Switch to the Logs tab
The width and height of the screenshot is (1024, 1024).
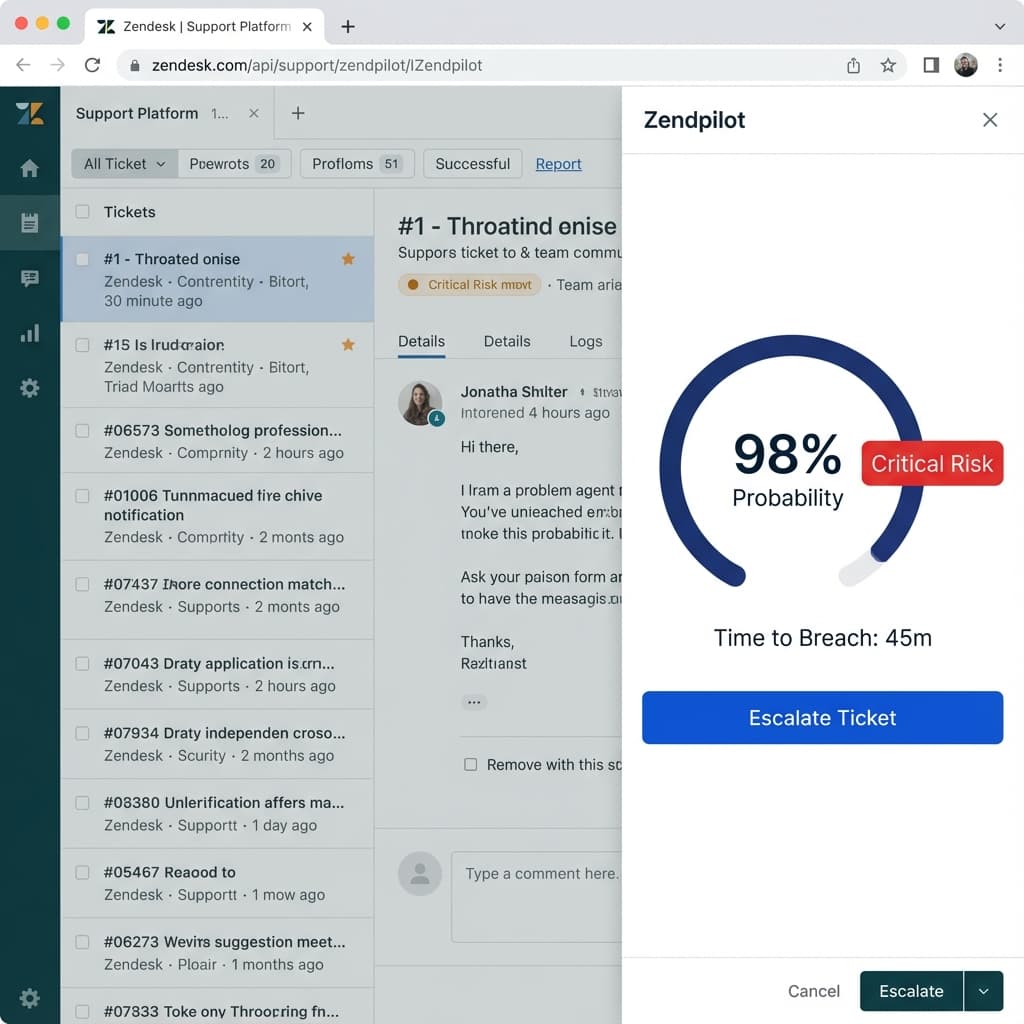pos(586,341)
